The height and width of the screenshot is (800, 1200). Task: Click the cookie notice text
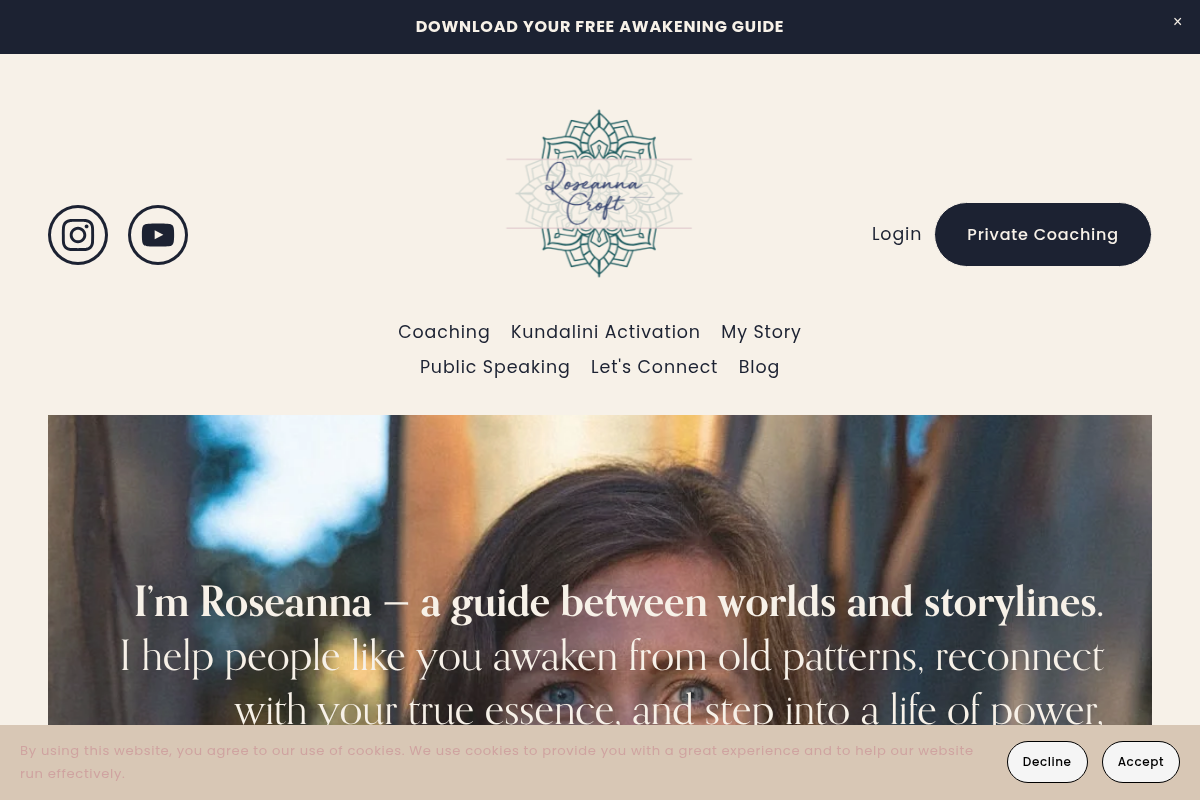point(497,762)
